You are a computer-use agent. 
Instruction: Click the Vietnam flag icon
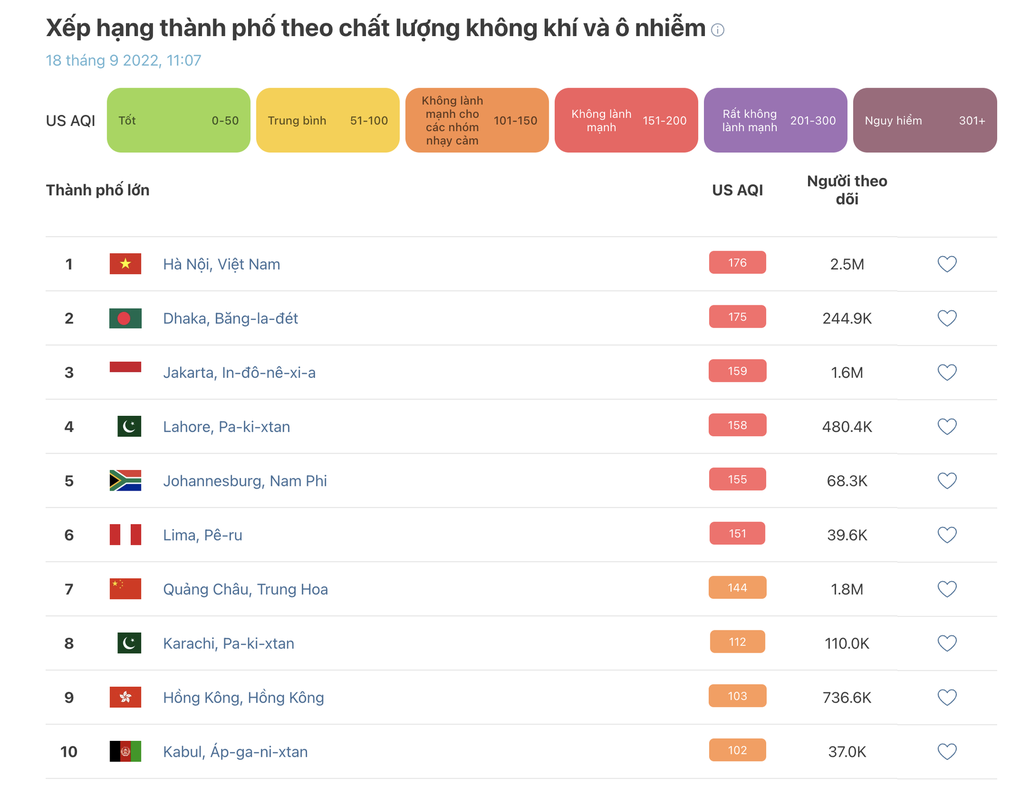125,264
